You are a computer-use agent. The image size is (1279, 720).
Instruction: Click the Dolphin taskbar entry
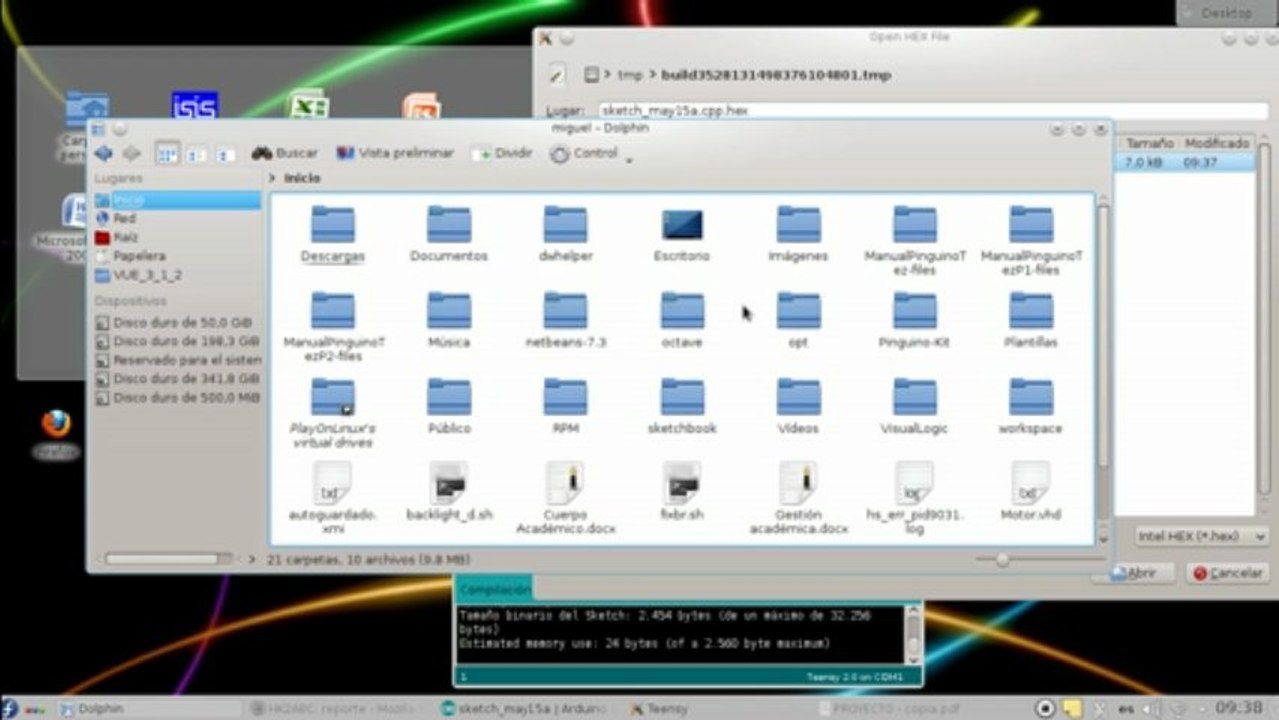pos(150,708)
